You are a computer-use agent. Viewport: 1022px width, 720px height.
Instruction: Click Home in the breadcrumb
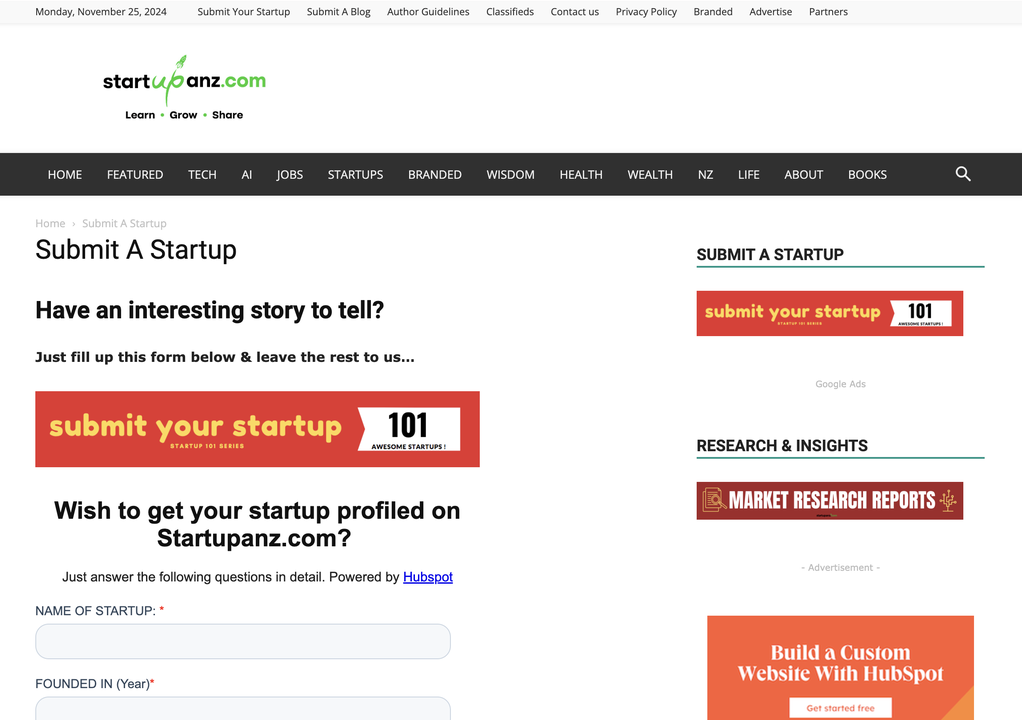[50, 223]
